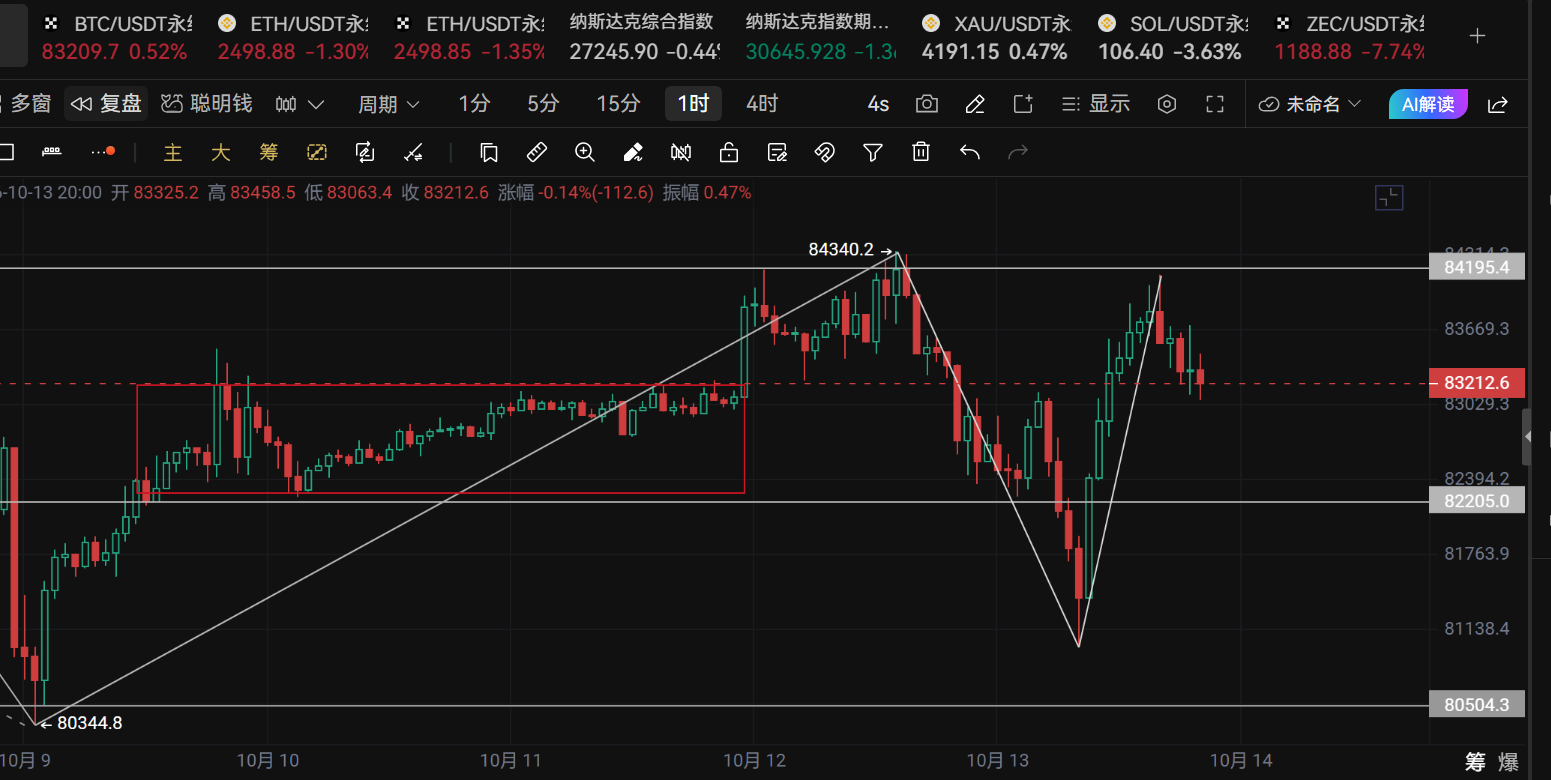Toggle the 主 main-force indicator

(173, 152)
